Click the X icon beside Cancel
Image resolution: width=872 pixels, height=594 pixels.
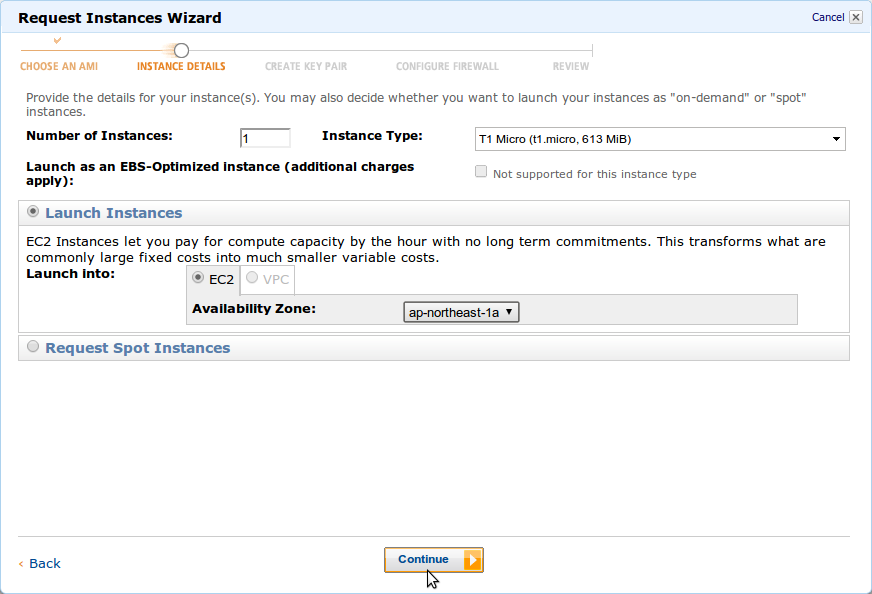(855, 17)
